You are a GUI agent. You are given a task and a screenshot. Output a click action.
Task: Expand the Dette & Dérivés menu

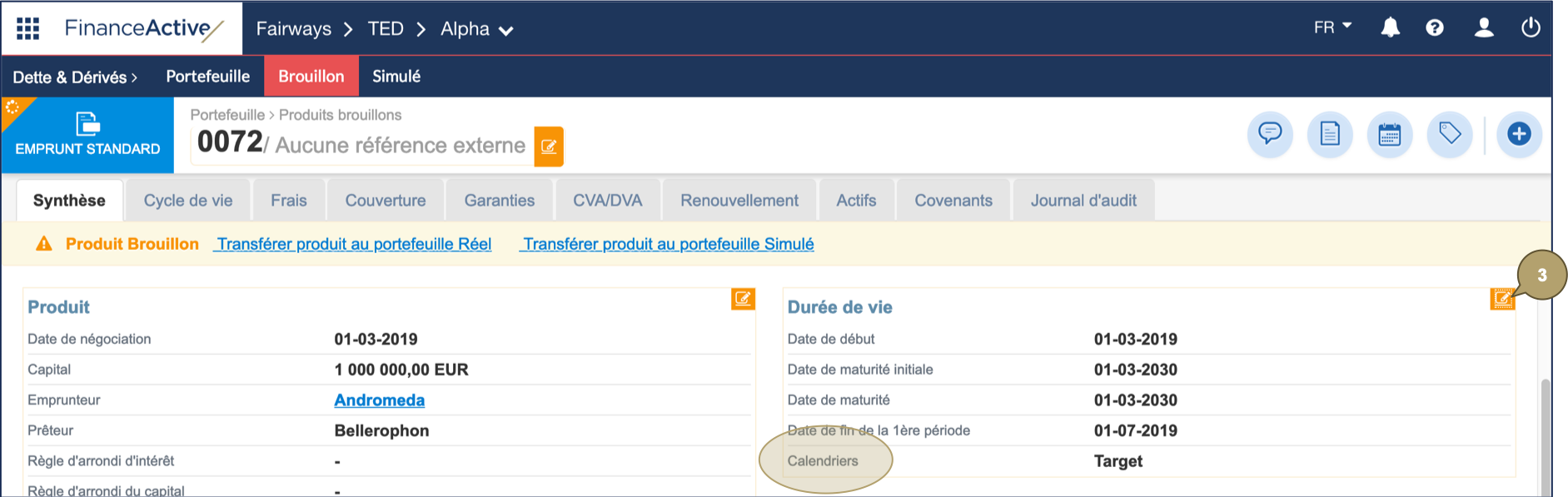(75, 77)
